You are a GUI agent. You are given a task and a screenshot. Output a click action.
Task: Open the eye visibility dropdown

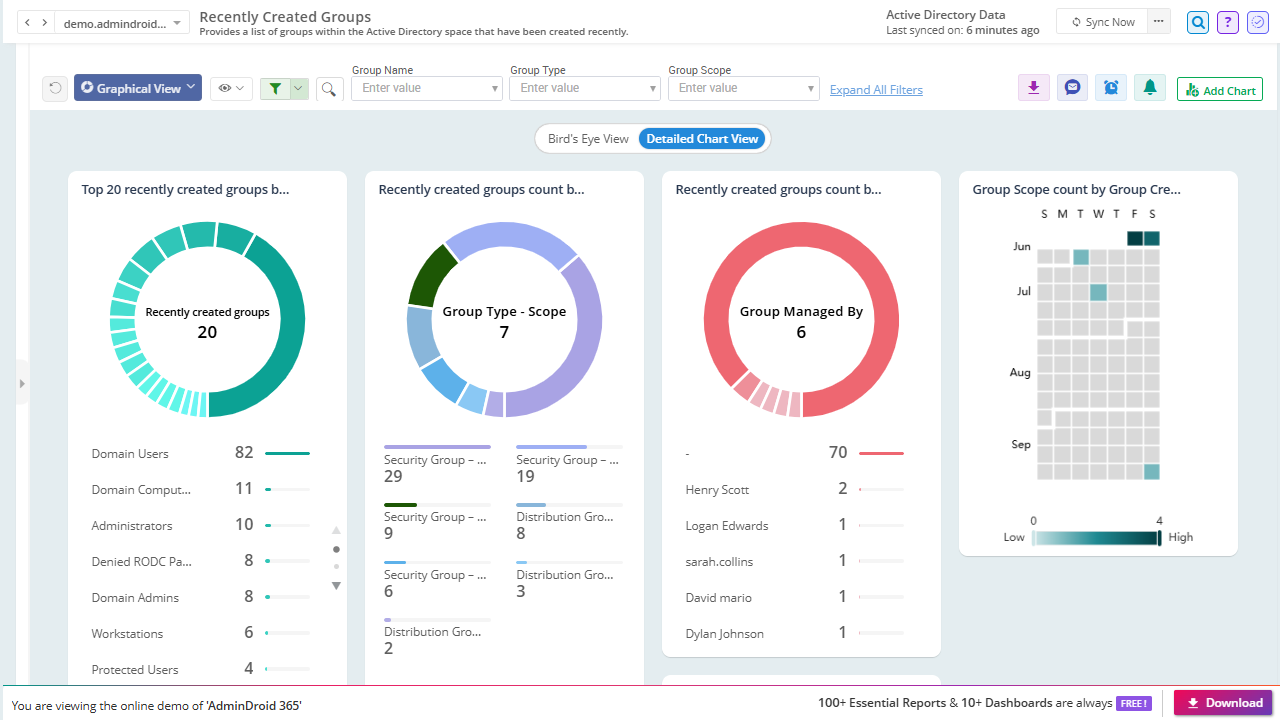click(x=231, y=88)
